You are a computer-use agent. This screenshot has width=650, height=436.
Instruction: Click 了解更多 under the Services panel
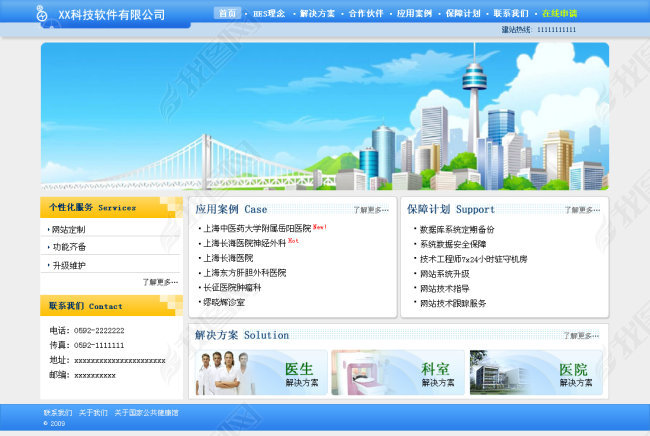click(x=160, y=282)
